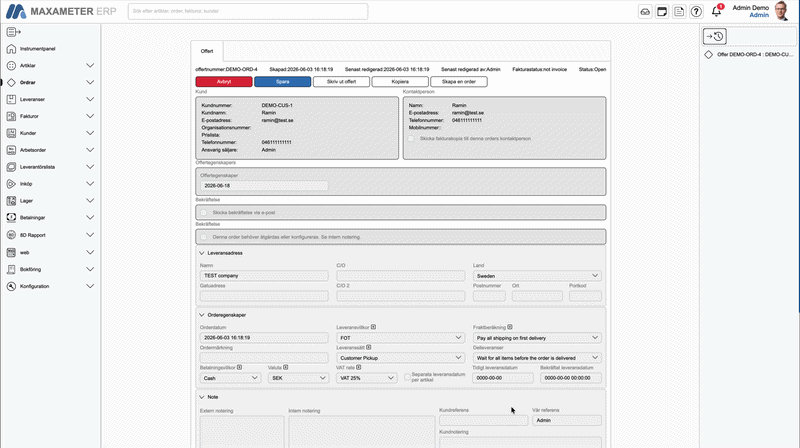Open Instrumentpanel home icon
Image resolution: width=800 pixels, height=448 pixels.
(11, 49)
